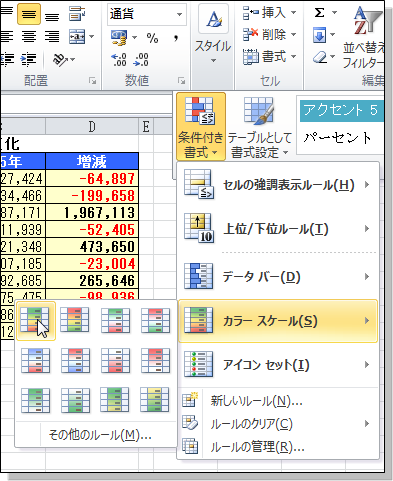Expand the 挿入 dropdown arrow
393x481 pixels.
(x=294, y=13)
